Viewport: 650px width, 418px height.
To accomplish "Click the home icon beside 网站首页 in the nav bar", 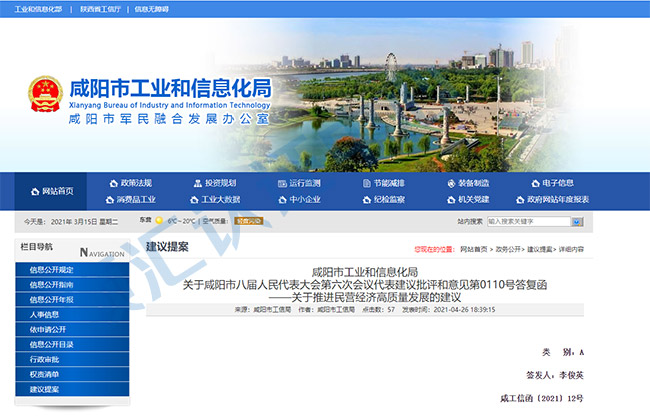I will [x=35, y=192].
